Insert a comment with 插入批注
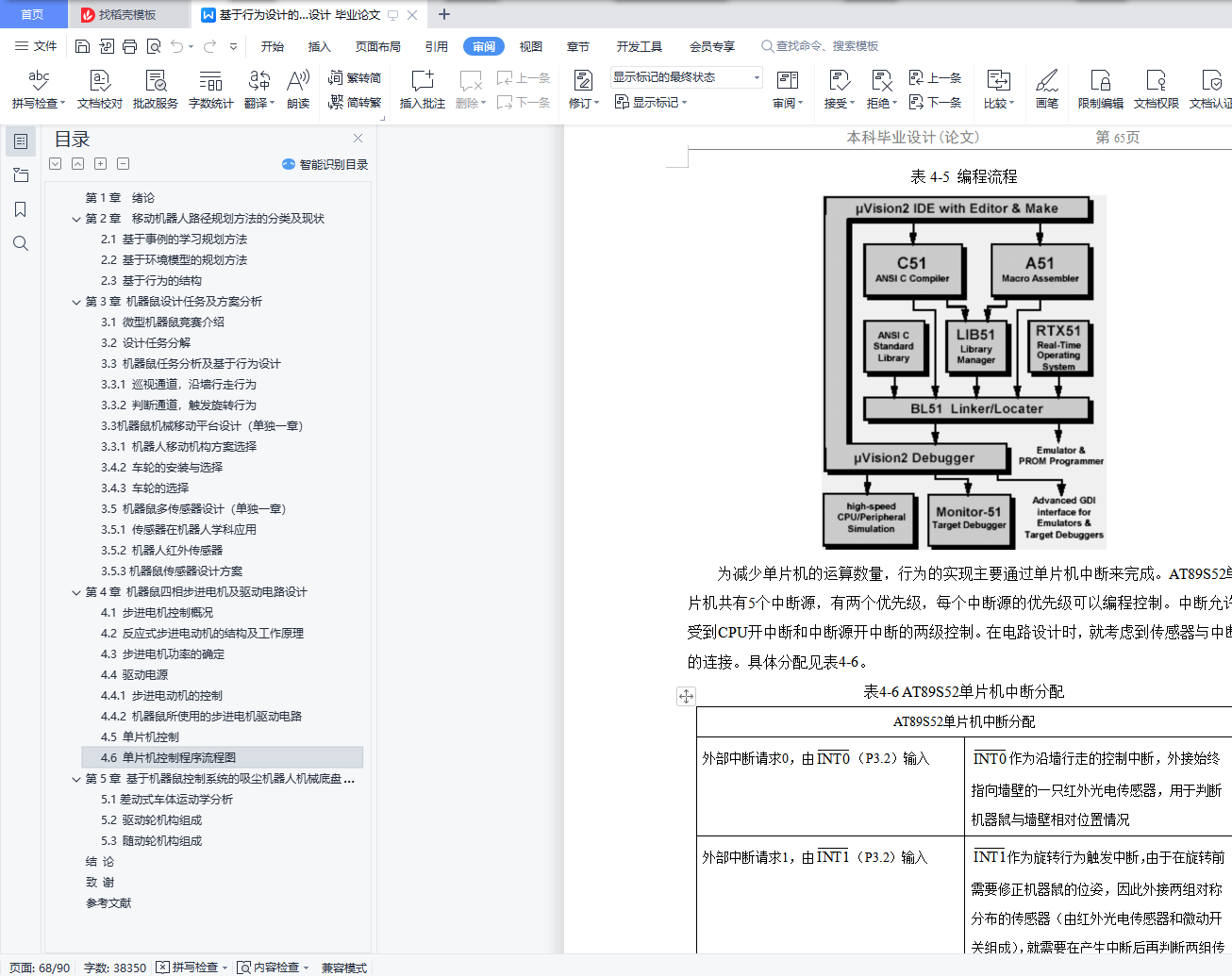 tap(422, 90)
